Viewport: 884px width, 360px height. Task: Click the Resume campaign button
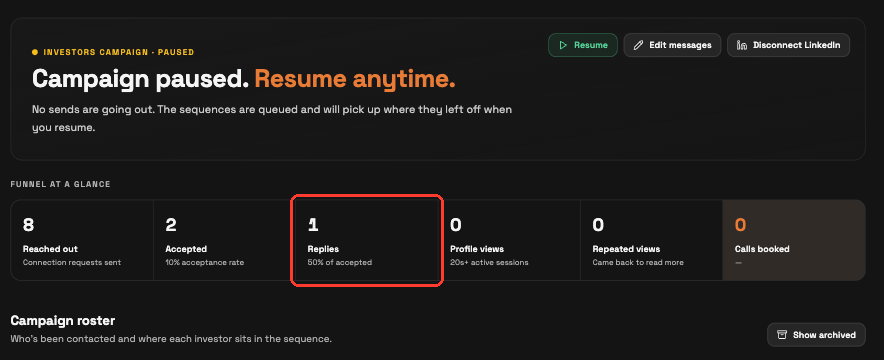point(582,45)
